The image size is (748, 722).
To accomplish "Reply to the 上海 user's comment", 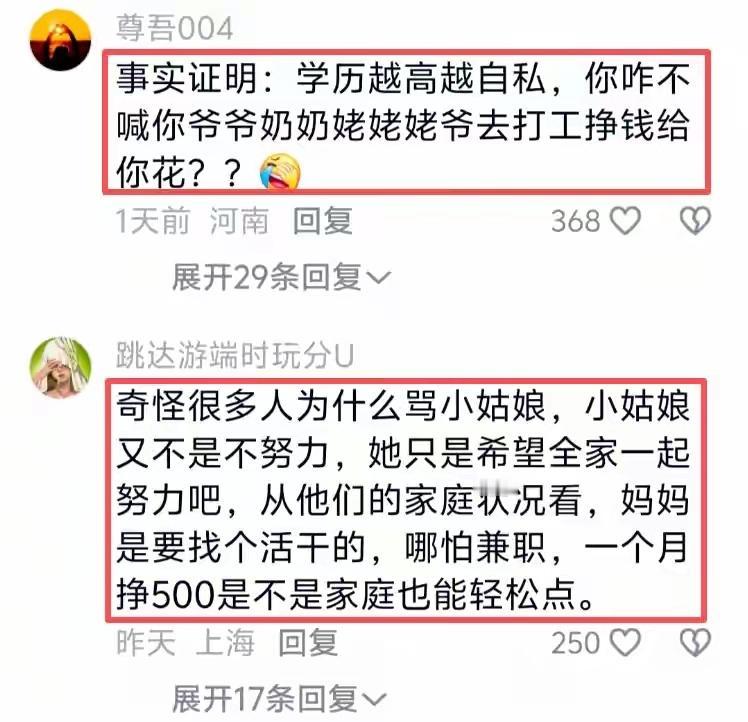I will click(308, 642).
